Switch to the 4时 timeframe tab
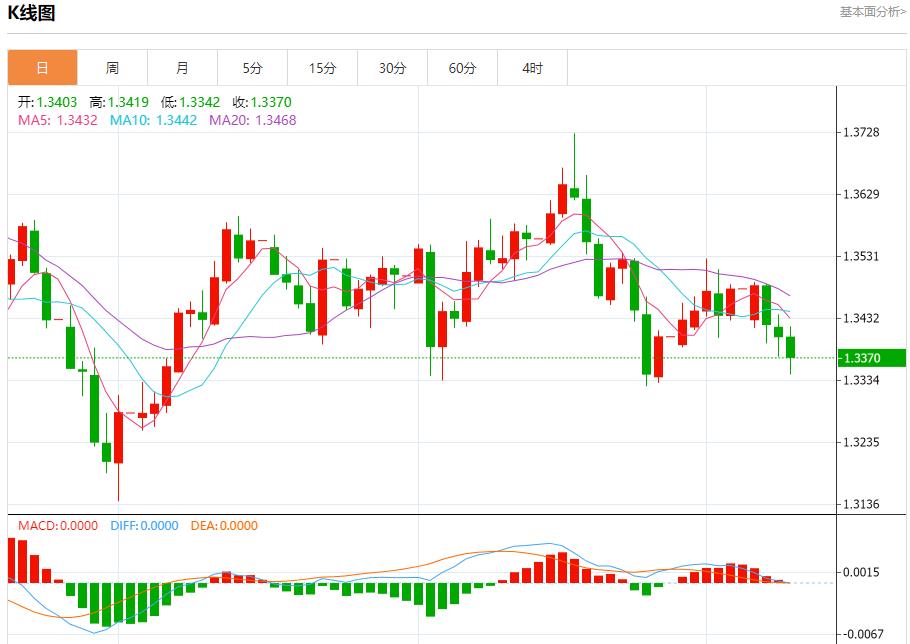 (x=533, y=67)
